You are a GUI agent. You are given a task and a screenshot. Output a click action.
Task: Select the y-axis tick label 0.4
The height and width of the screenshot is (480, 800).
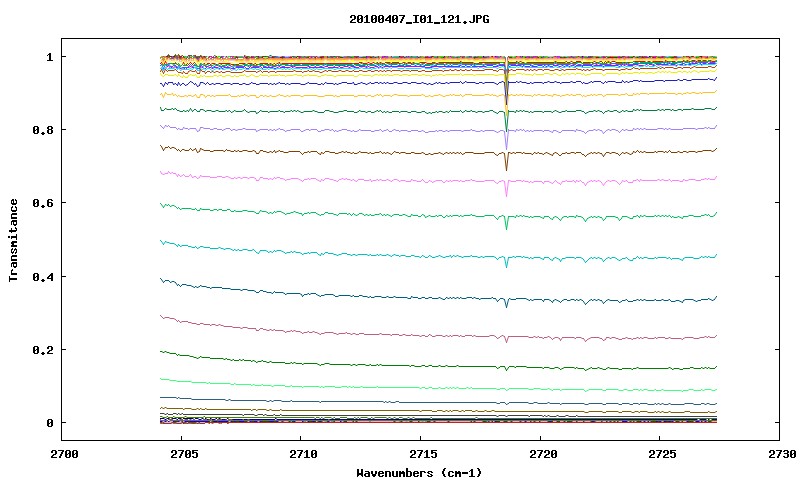click(43, 276)
